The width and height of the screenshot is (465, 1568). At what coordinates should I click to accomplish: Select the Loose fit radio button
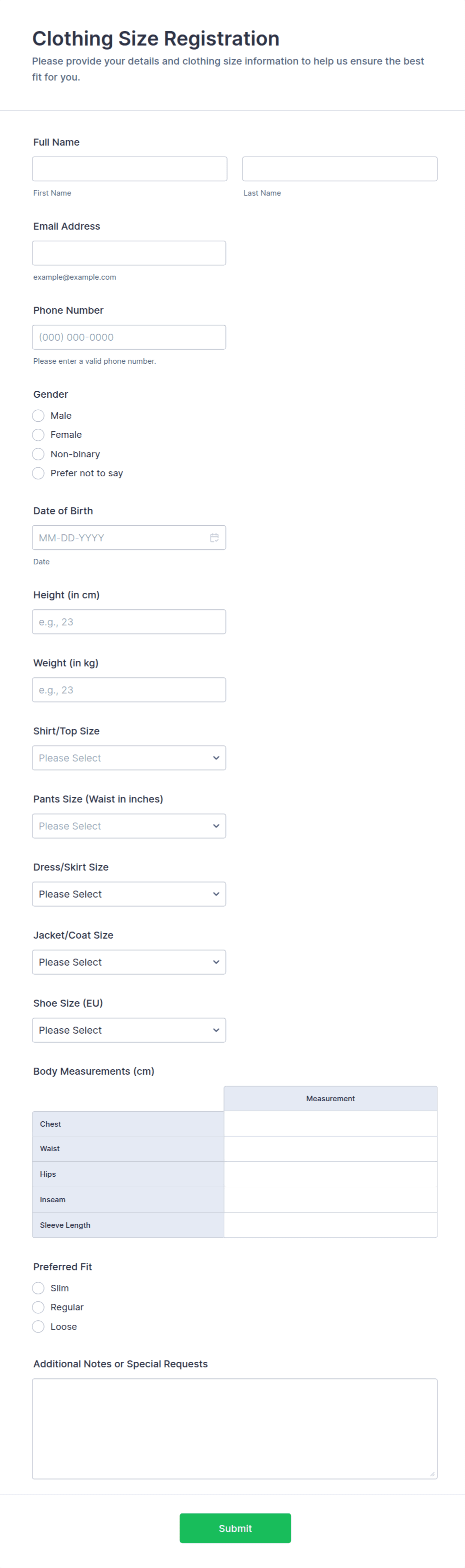(38, 1326)
